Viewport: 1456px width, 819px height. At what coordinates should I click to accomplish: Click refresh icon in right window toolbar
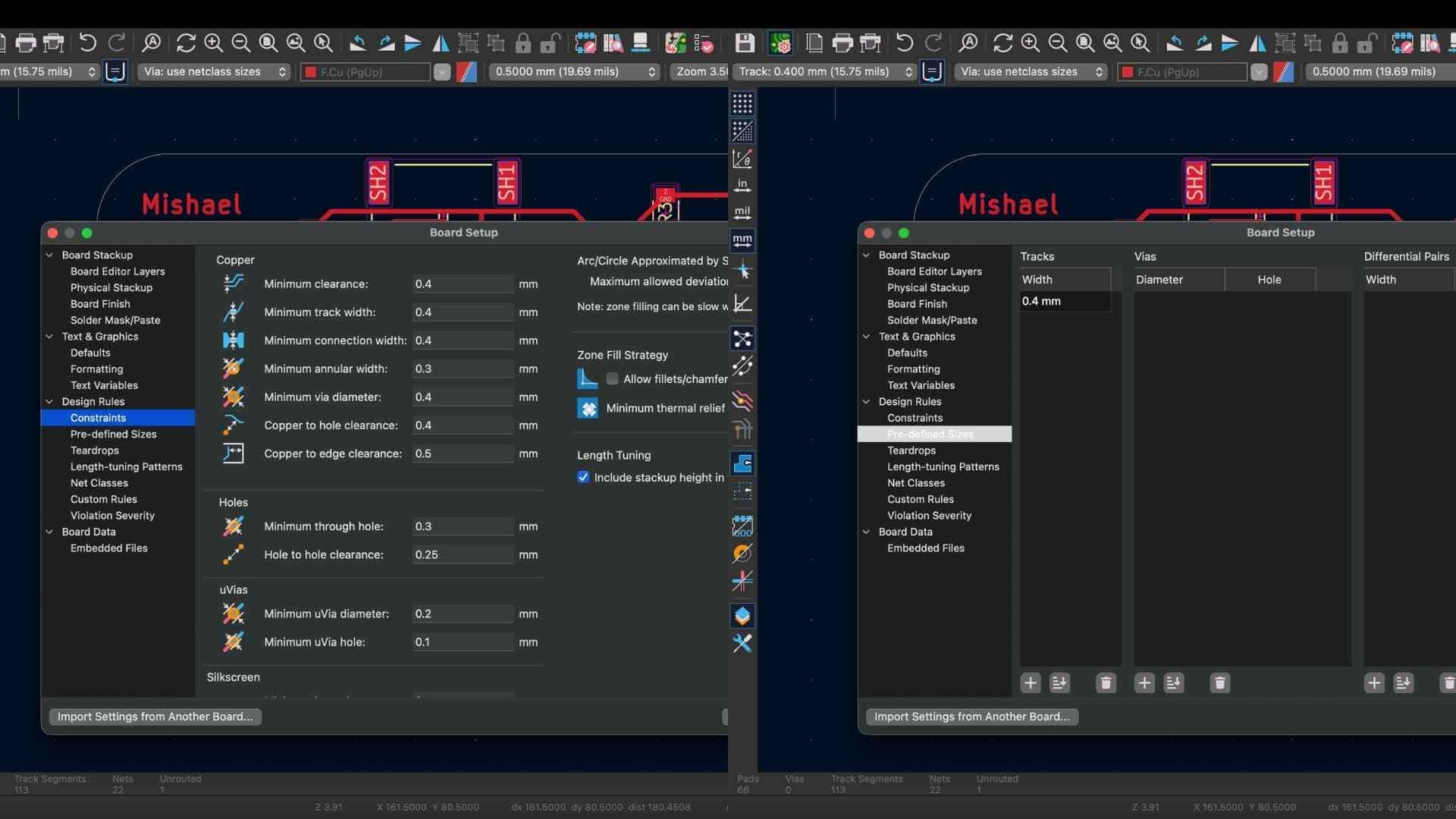[1003, 43]
